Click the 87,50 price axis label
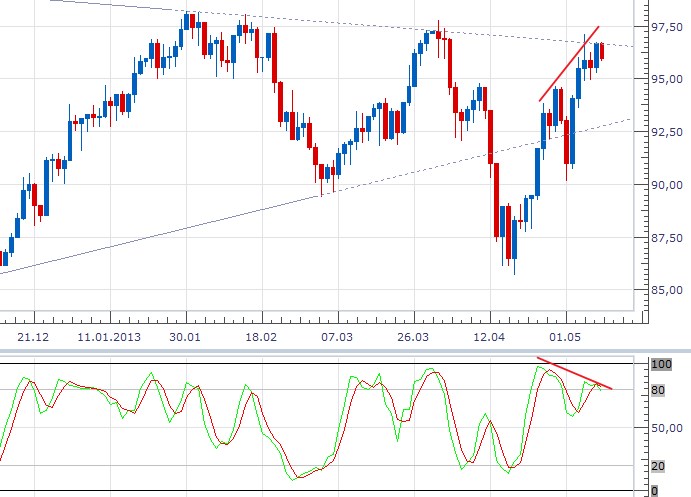This screenshot has width=691, height=497. point(667,238)
